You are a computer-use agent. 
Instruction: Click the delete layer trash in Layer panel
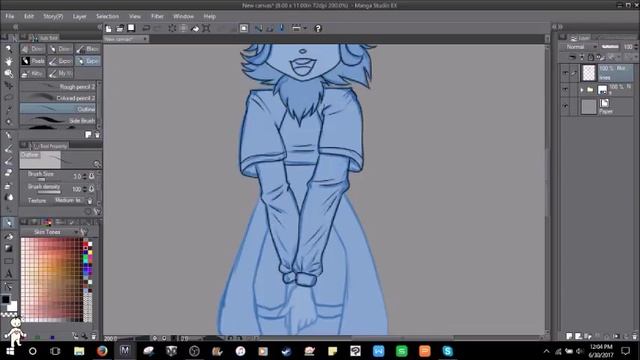635,336
